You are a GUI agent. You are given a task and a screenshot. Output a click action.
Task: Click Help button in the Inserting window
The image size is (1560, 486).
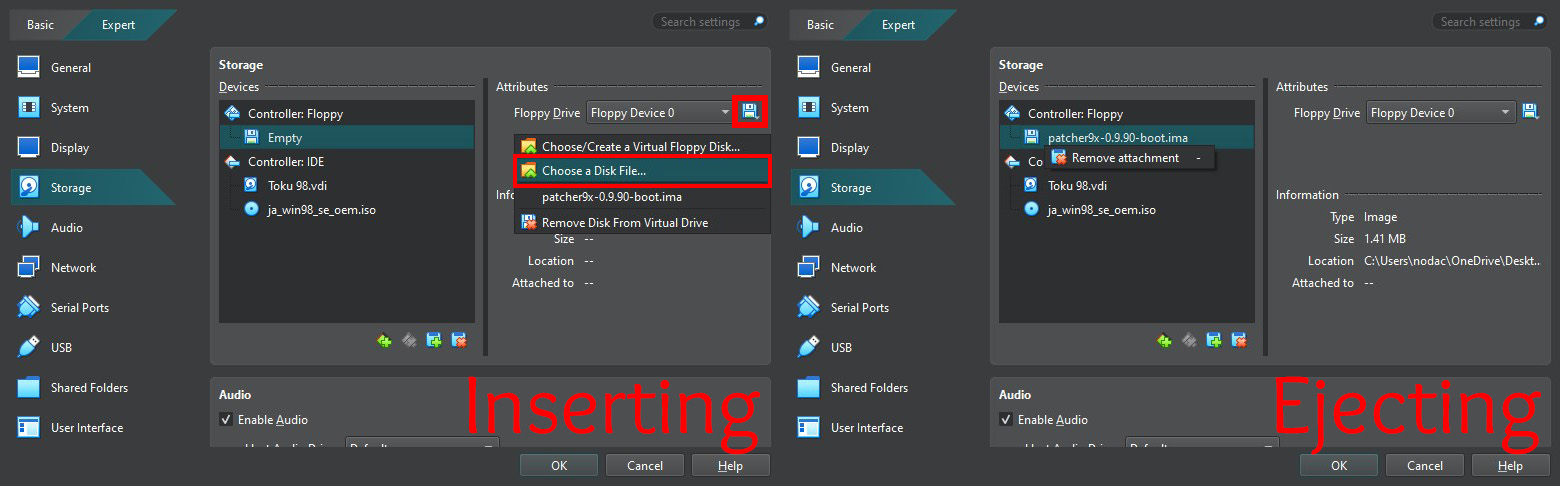[x=731, y=465]
